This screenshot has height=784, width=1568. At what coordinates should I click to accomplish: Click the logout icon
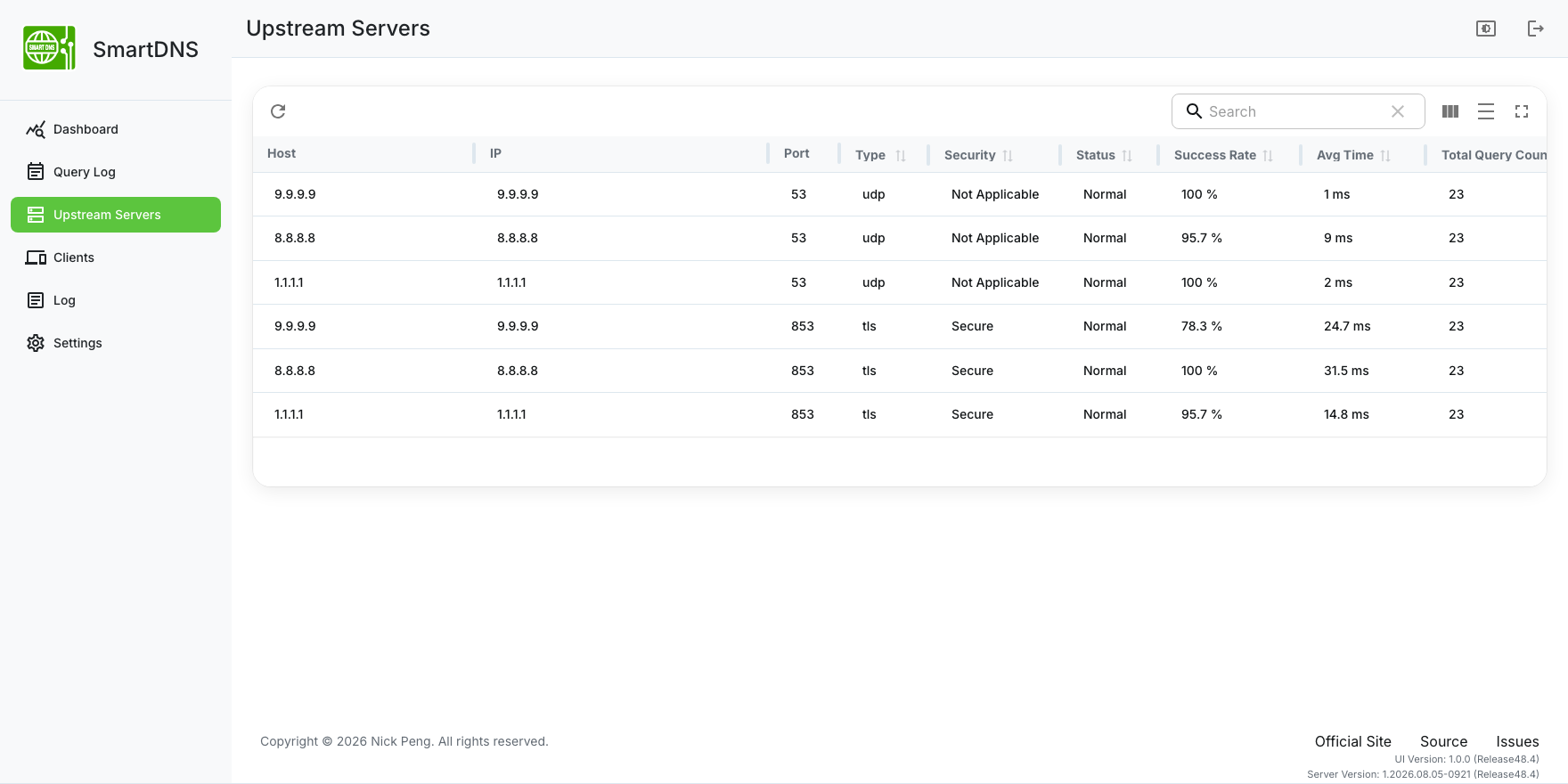[x=1536, y=29]
